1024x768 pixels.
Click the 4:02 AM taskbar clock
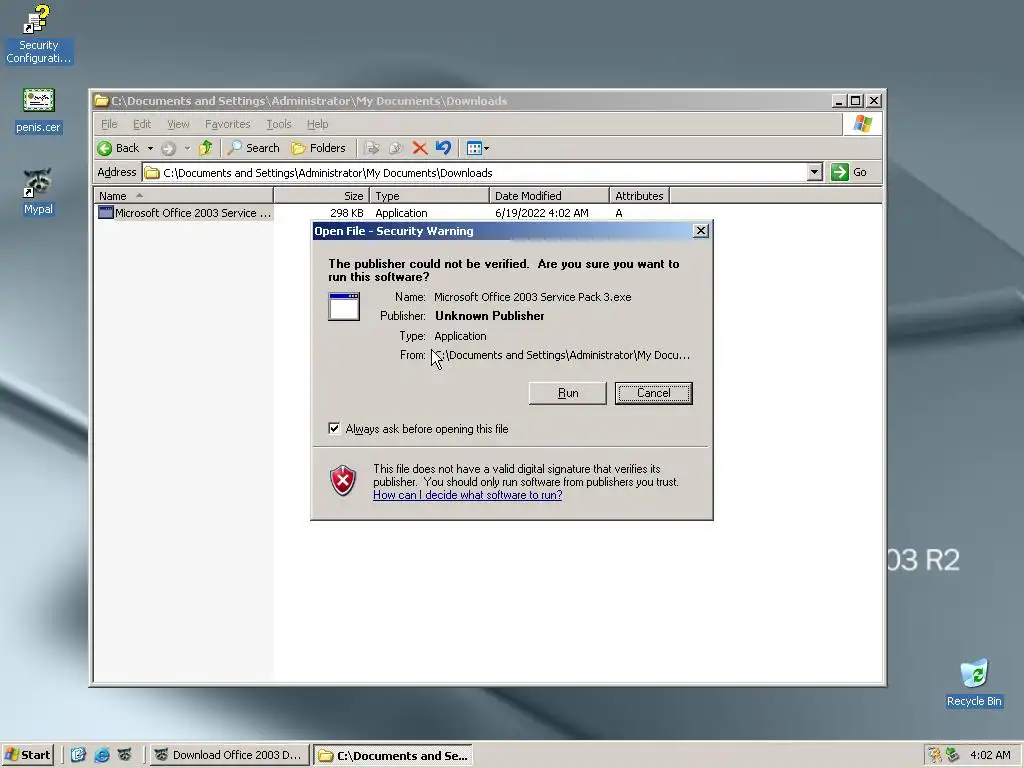[x=990, y=755]
